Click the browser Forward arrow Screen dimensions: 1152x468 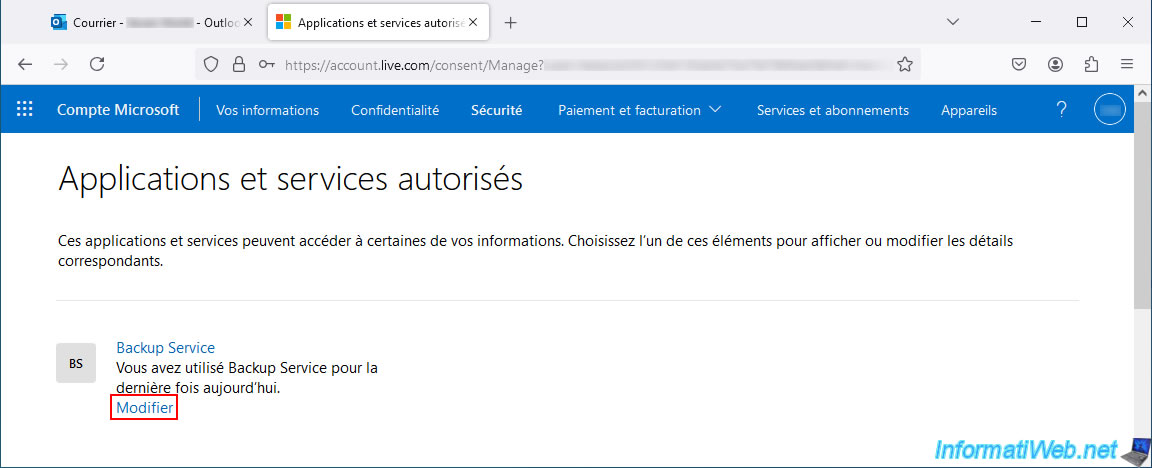(x=61, y=65)
